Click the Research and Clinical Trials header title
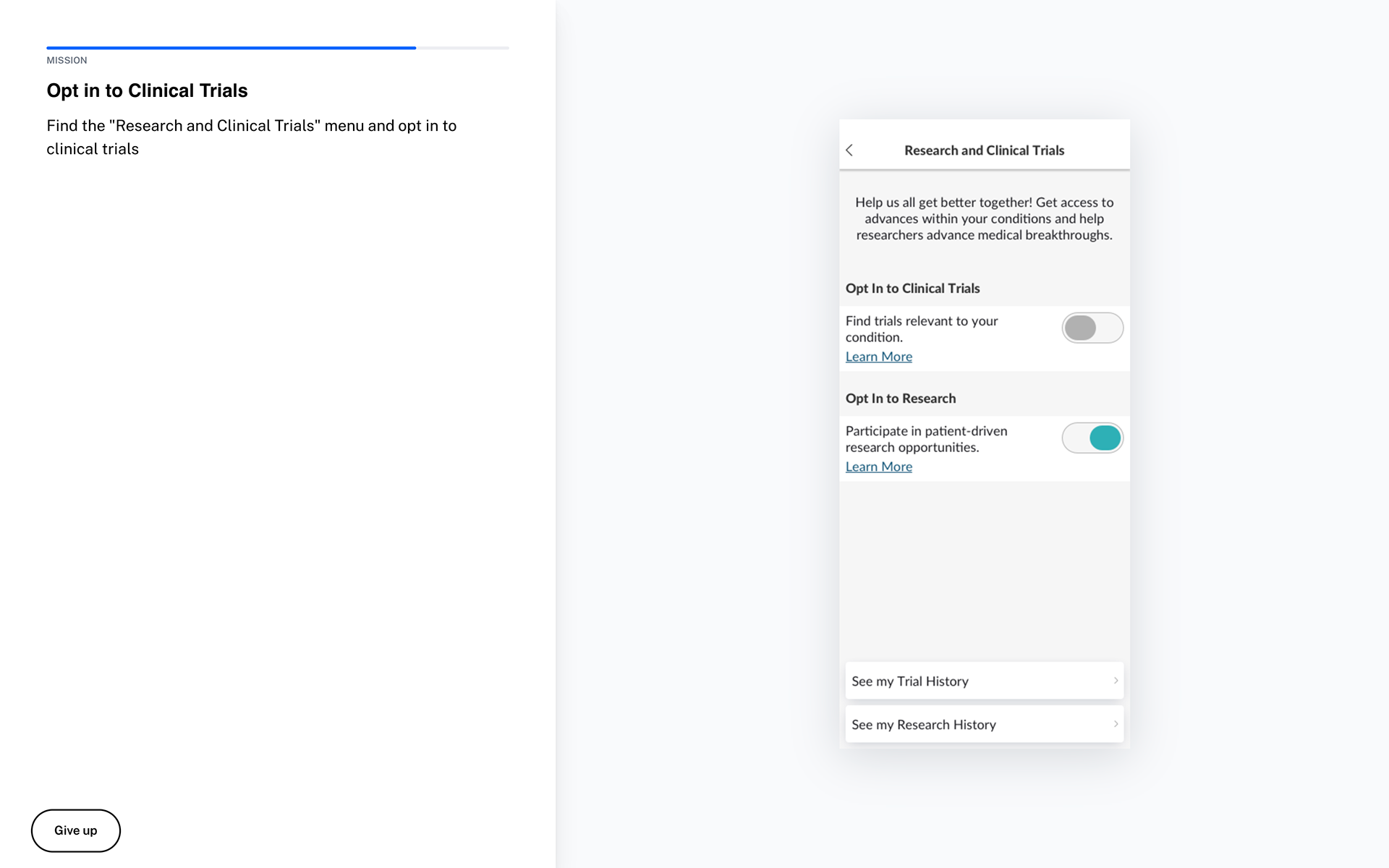 pos(984,150)
